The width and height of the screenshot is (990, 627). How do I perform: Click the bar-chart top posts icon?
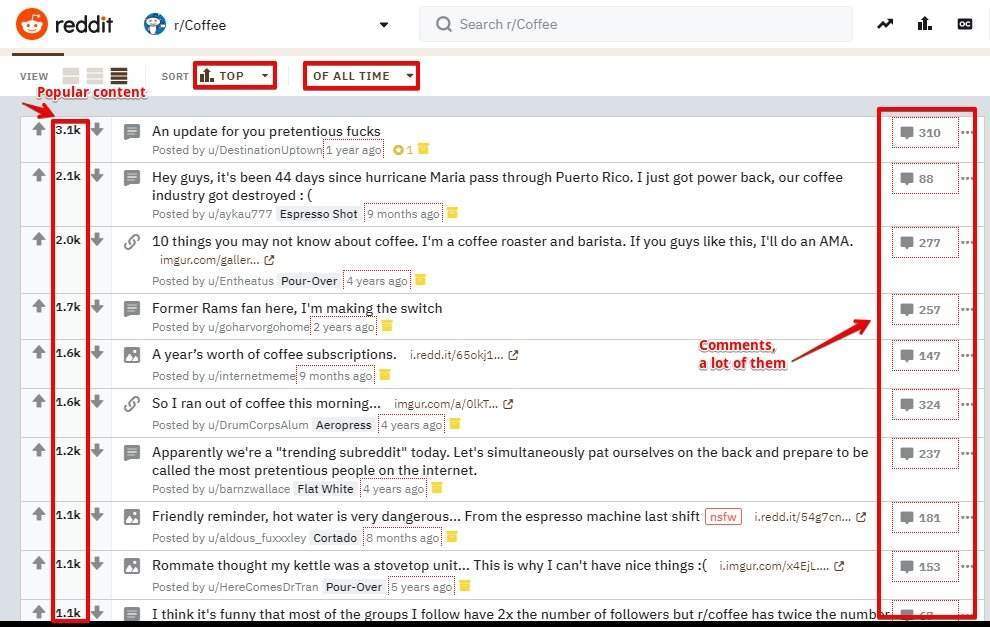pyautogui.click(x=924, y=24)
